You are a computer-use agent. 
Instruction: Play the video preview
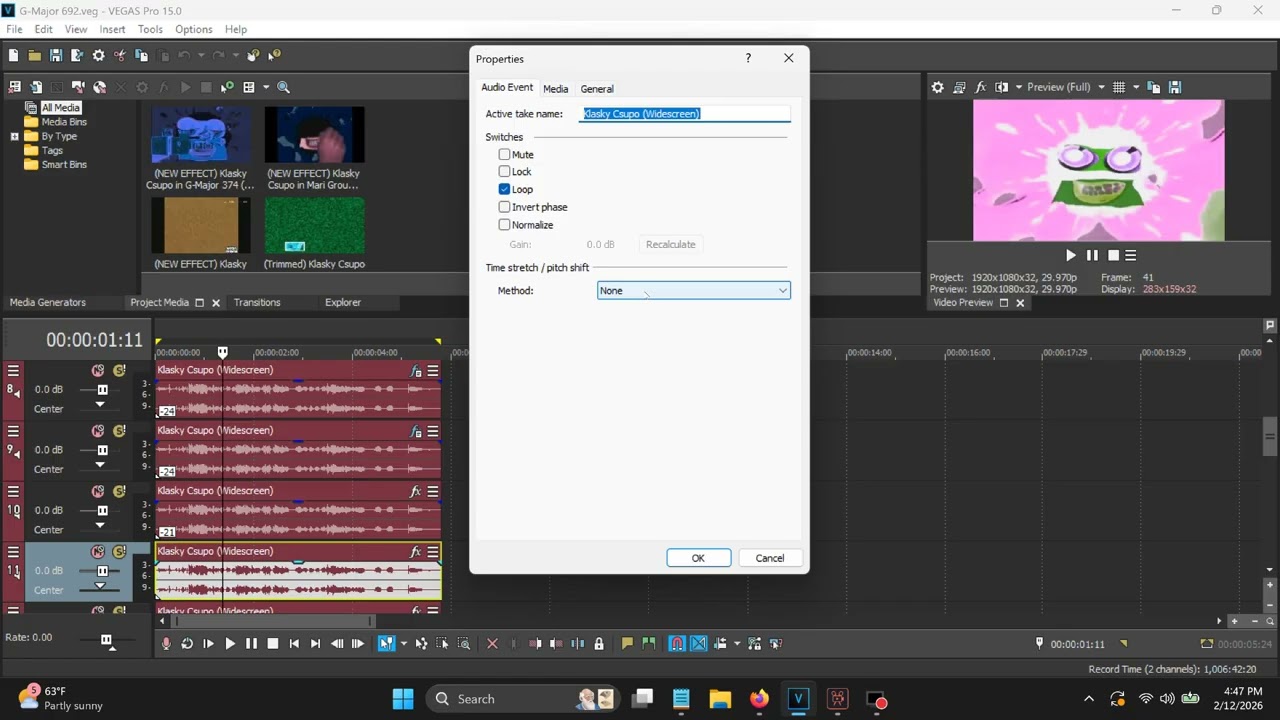coord(1071,256)
